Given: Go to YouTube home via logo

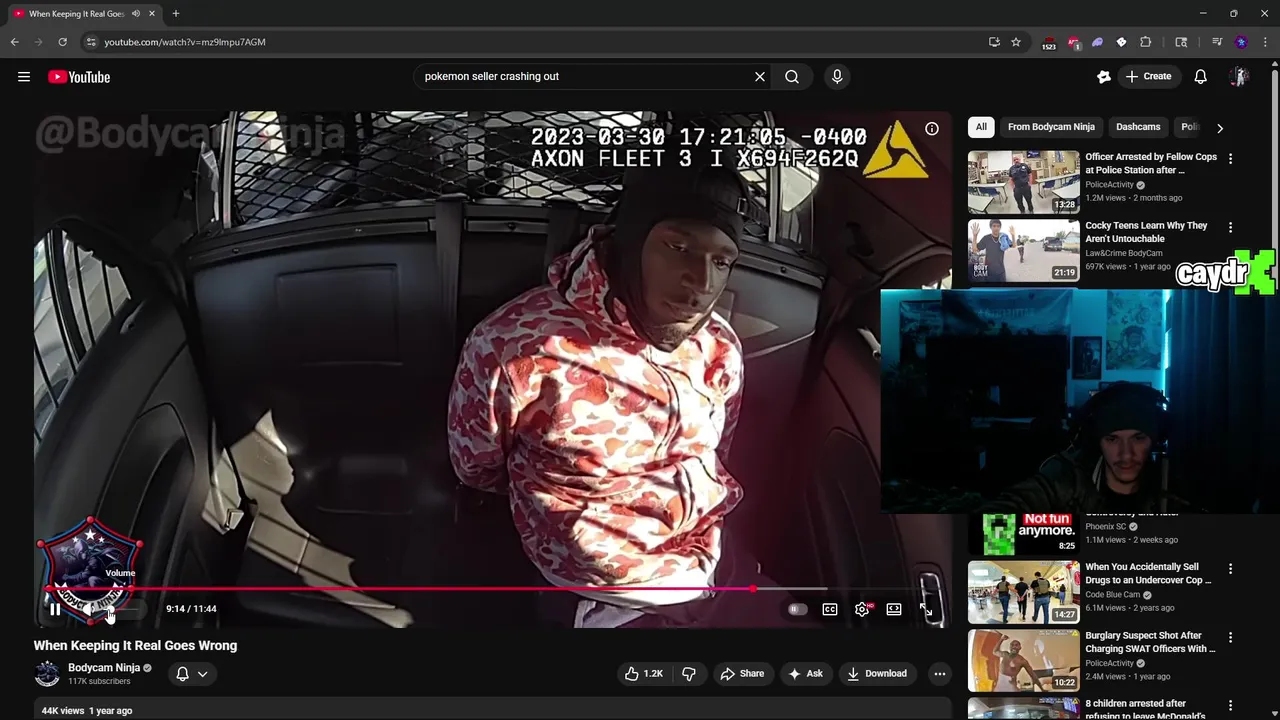Looking at the screenshot, I should [x=79, y=77].
